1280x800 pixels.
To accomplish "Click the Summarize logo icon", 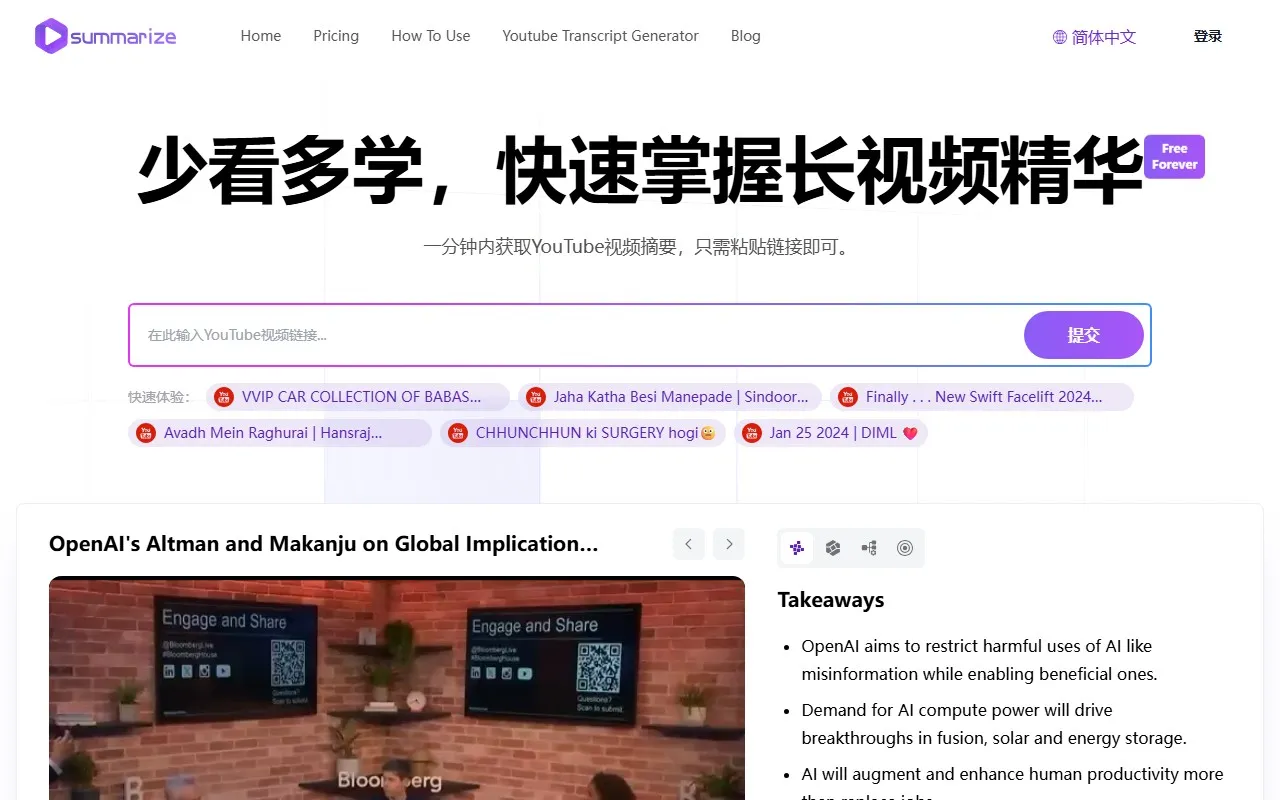I will click(x=51, y=37).
